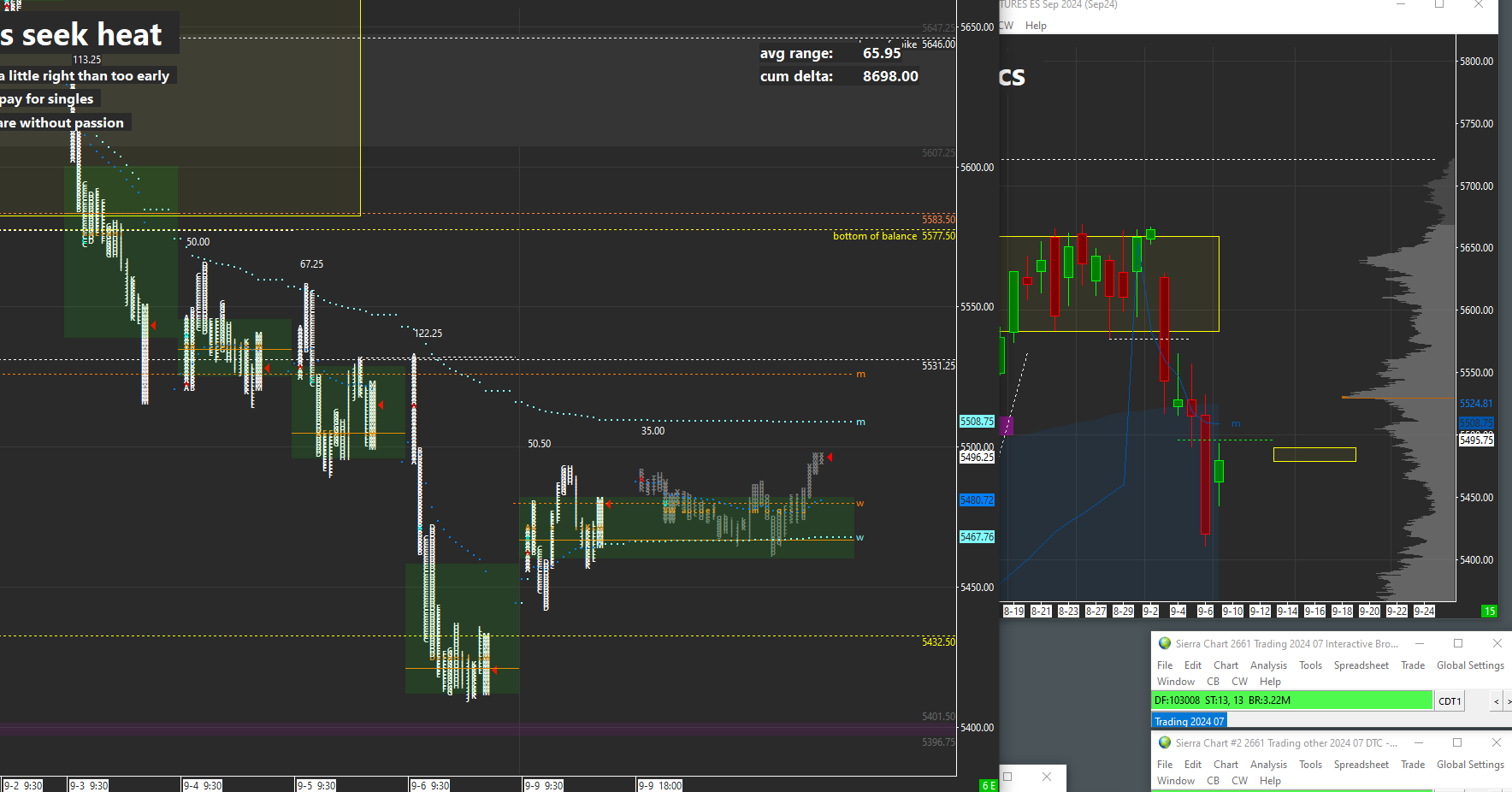Click the green '15' chart number box
The height and width of the screenshot is (792, 1512).
(x=1490, y=611)
